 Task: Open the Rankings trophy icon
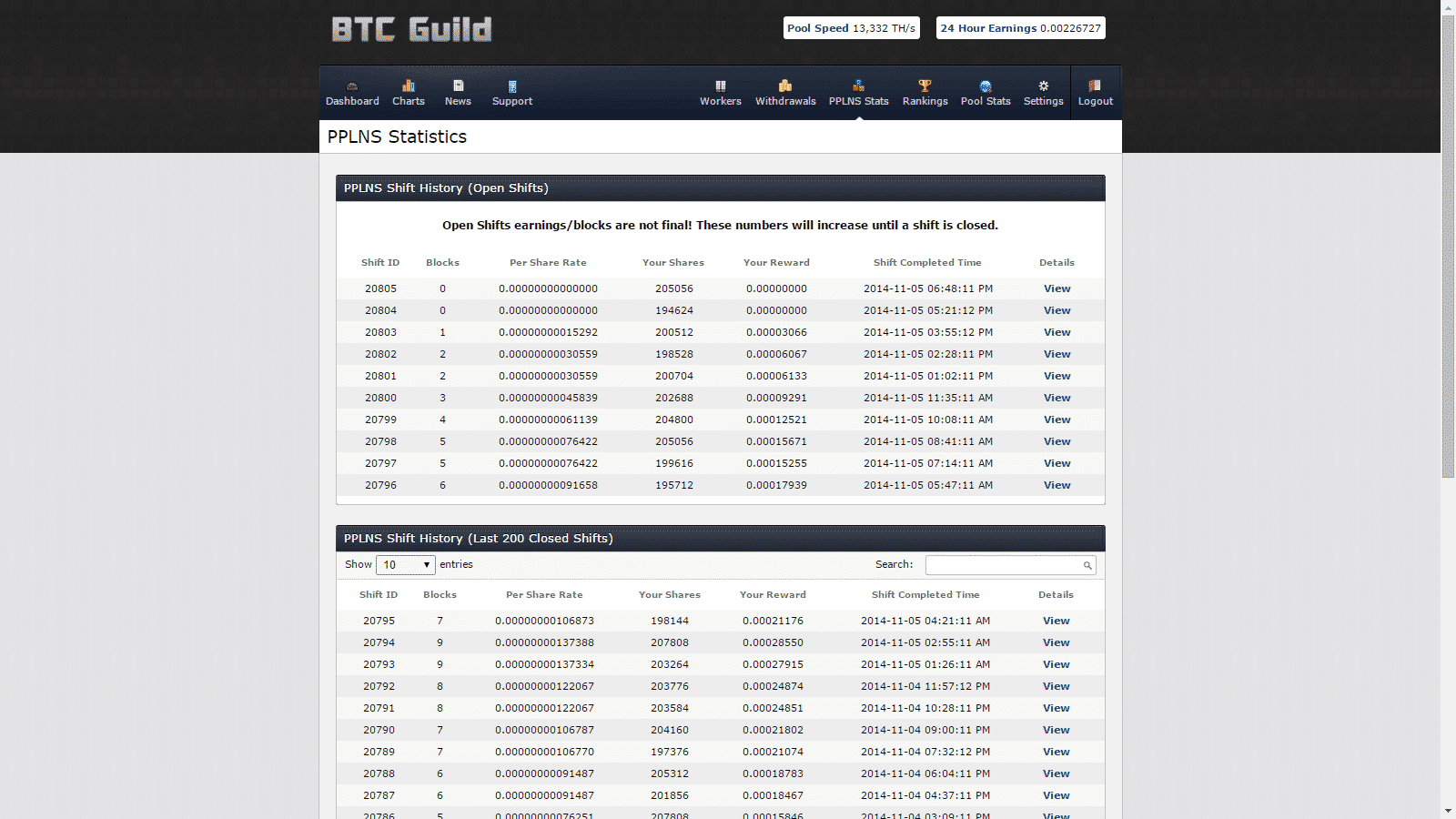925,86
